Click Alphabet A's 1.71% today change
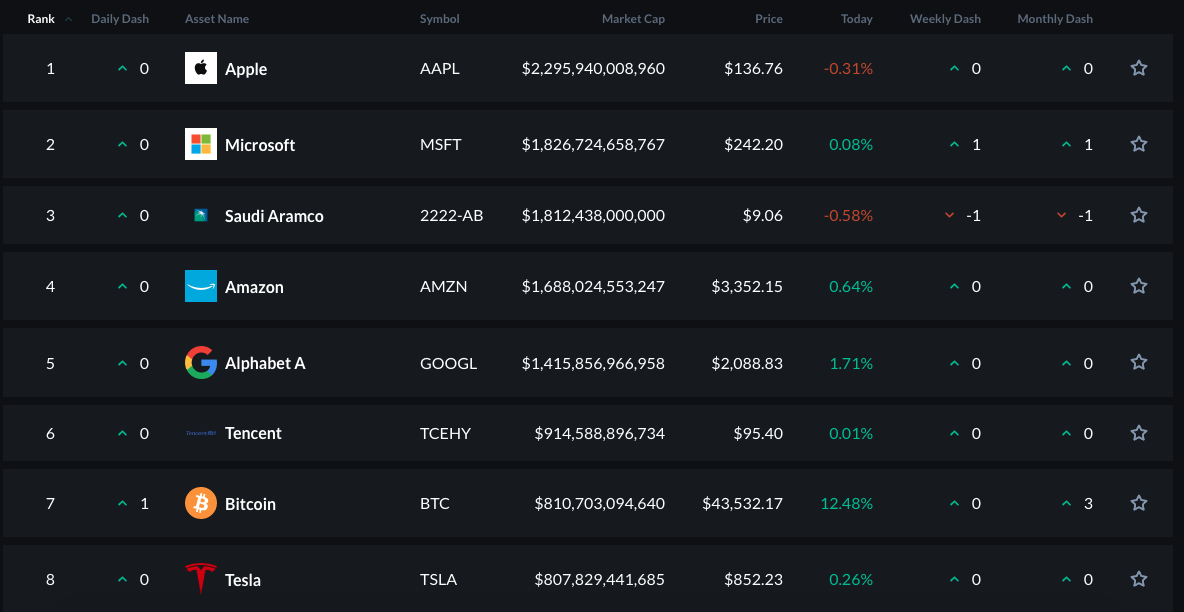This screenshot has width=1184, height=612. coord(851,363)
